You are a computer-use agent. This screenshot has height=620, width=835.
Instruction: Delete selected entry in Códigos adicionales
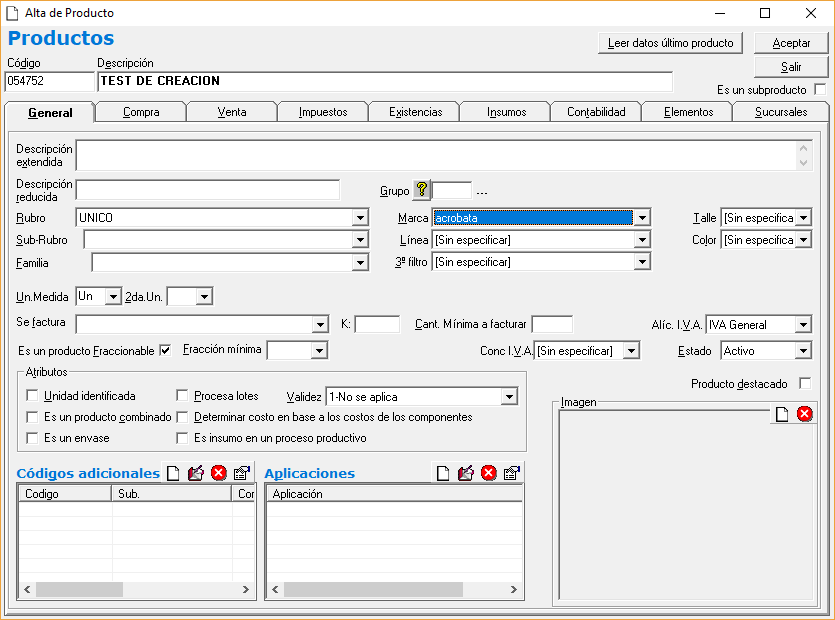click(x=218, y=473)
